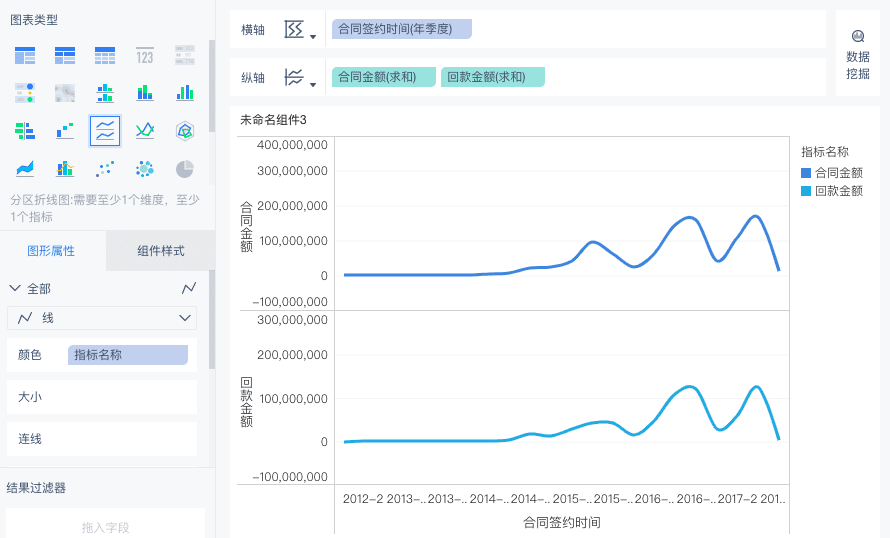890x538 pixels.
Task: Select the partitioned line chart type
Action: (x=105, y=130)
